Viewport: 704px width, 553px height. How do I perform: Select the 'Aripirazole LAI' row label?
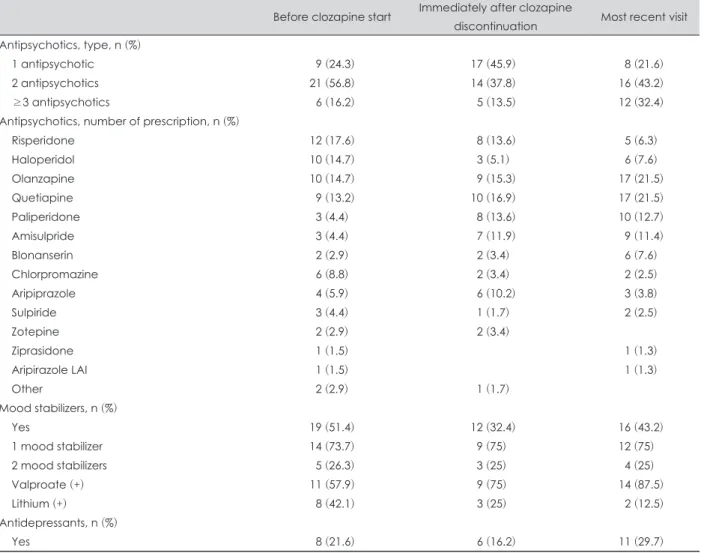[49, 370]
